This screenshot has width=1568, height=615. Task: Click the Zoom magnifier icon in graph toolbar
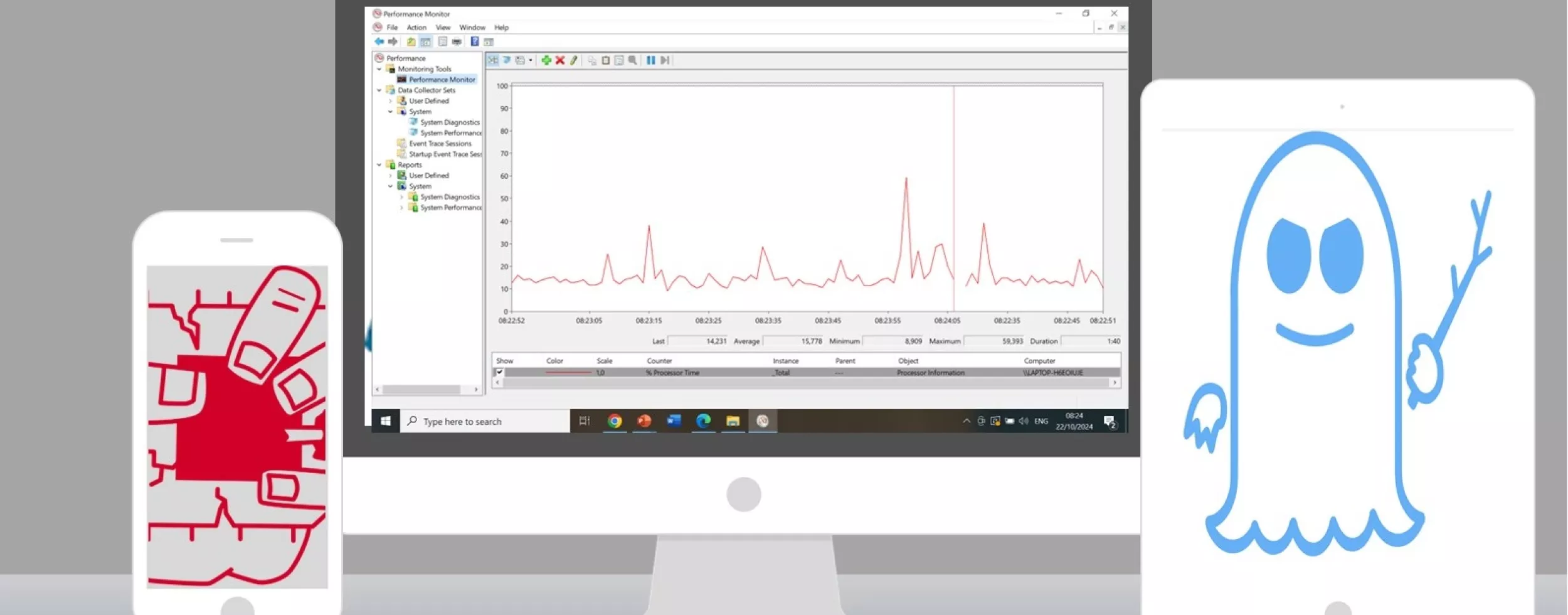coord(633,60)
